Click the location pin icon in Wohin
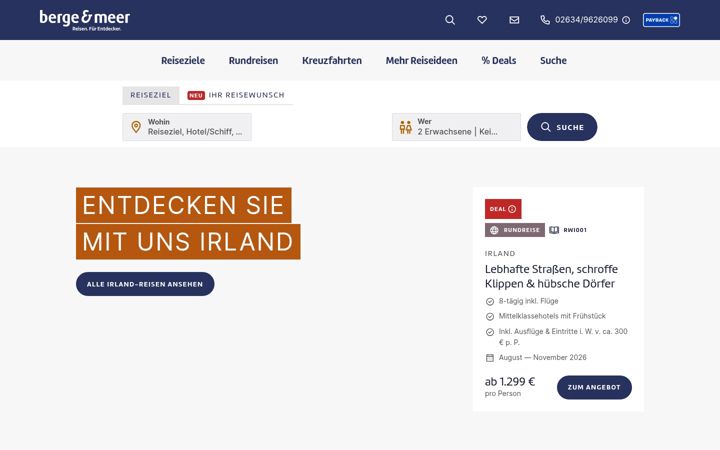The image size is (720, 450). [x=136, y=127]
